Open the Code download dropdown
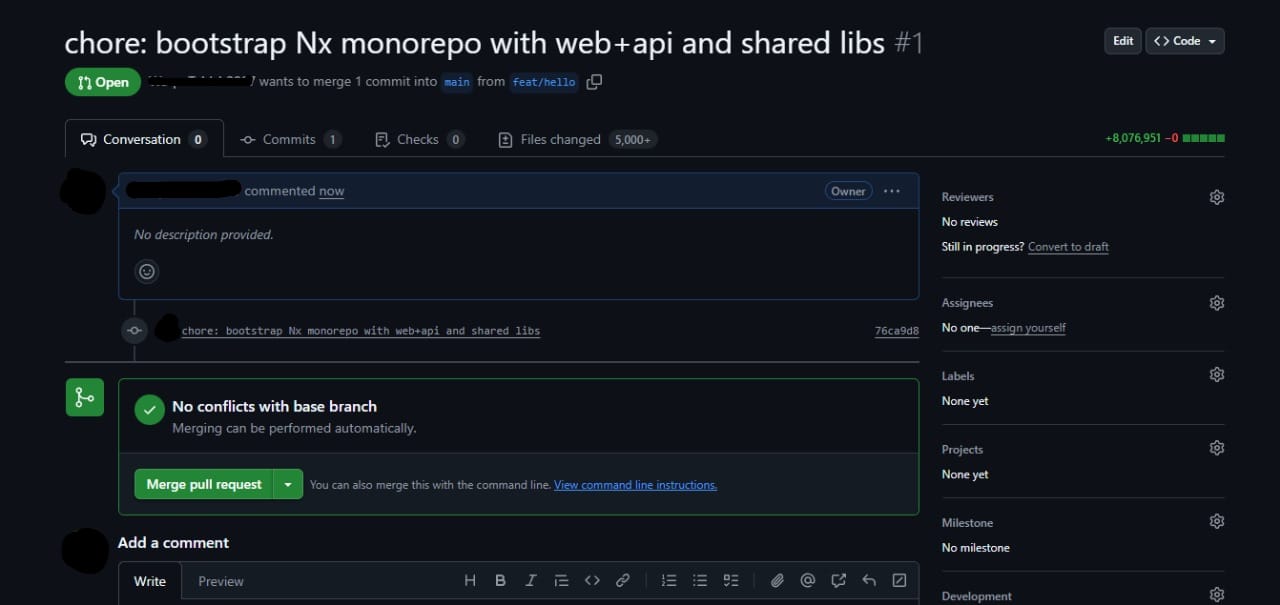The width and height of the screenshot is (1280, 605). (1184, 41)
